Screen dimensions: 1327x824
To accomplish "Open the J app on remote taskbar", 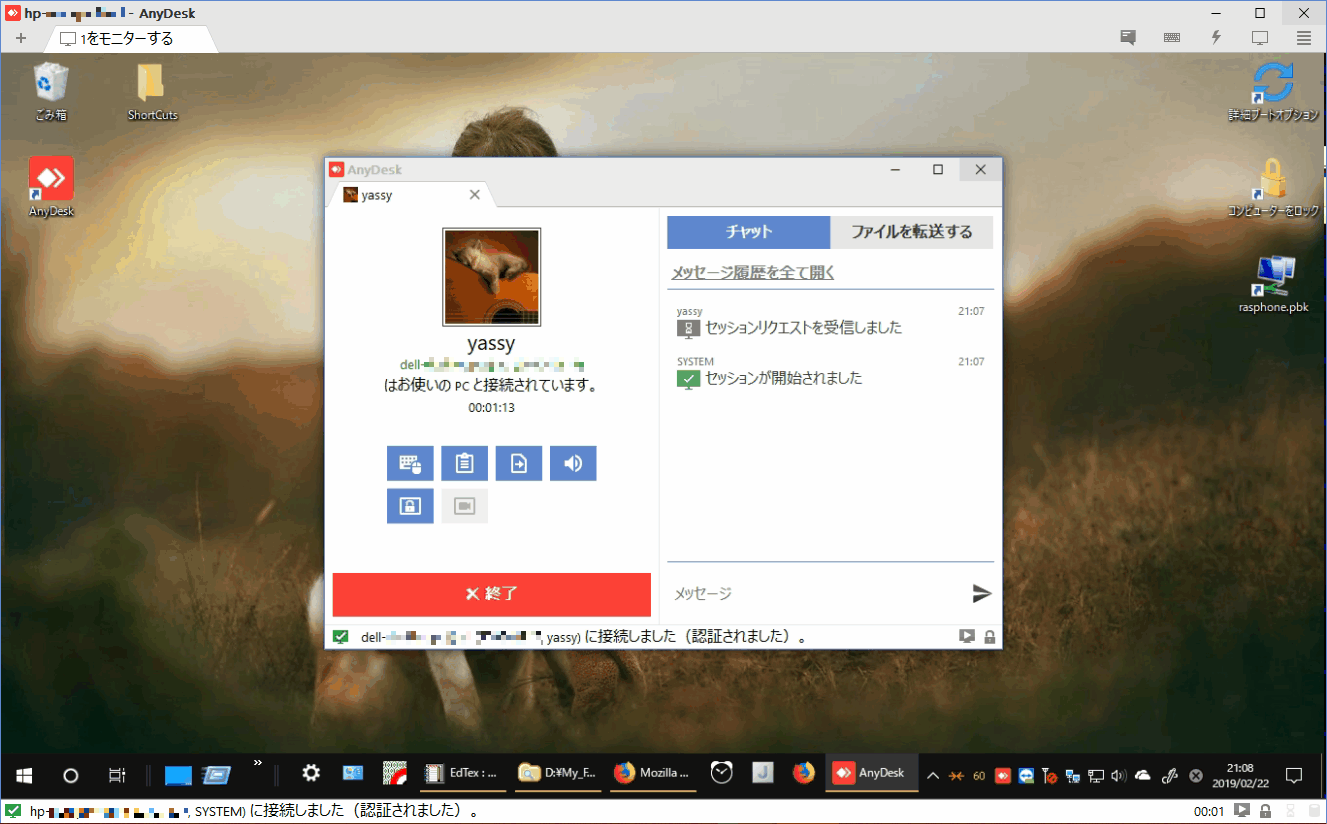I will point(763,773).
